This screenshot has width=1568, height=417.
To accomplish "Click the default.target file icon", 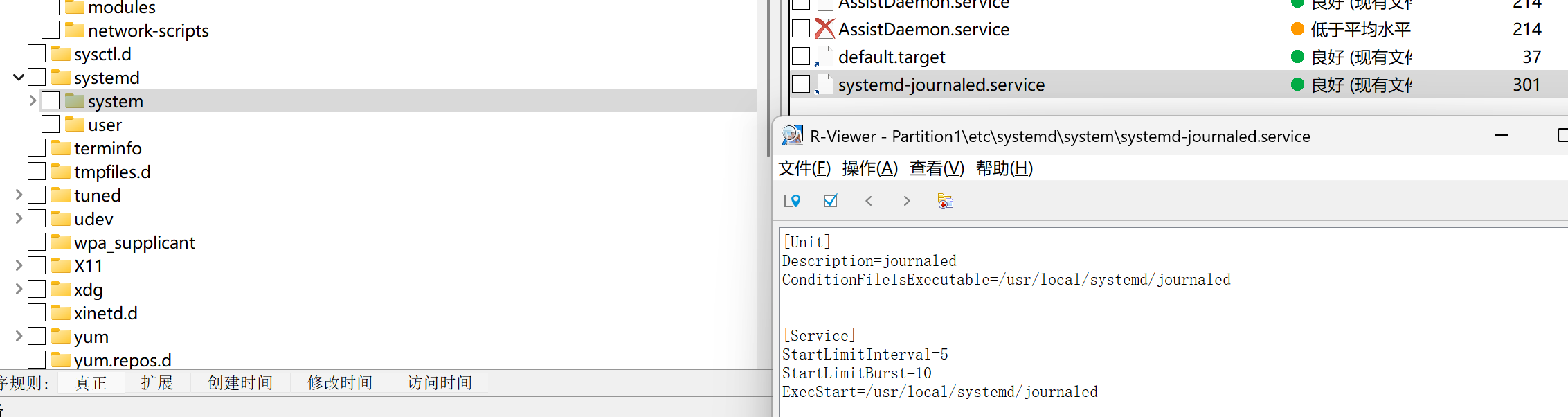I will [824, 57].
